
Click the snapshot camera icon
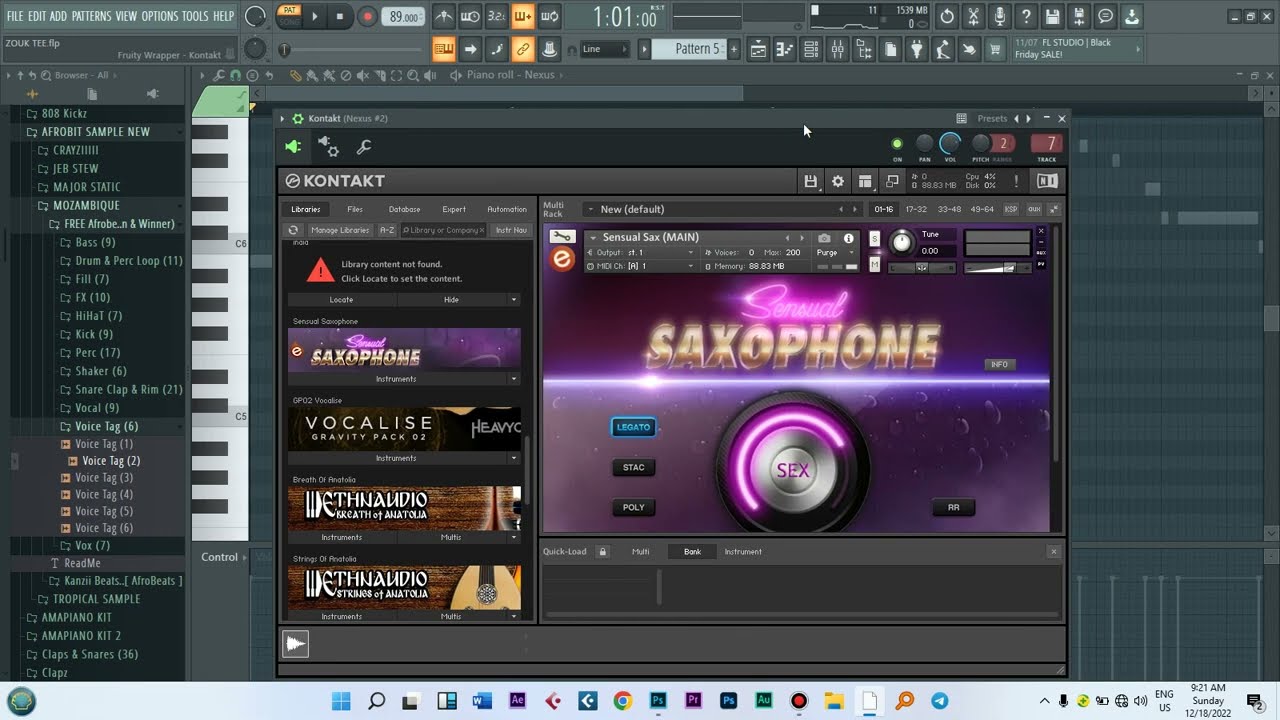[824, 238]
